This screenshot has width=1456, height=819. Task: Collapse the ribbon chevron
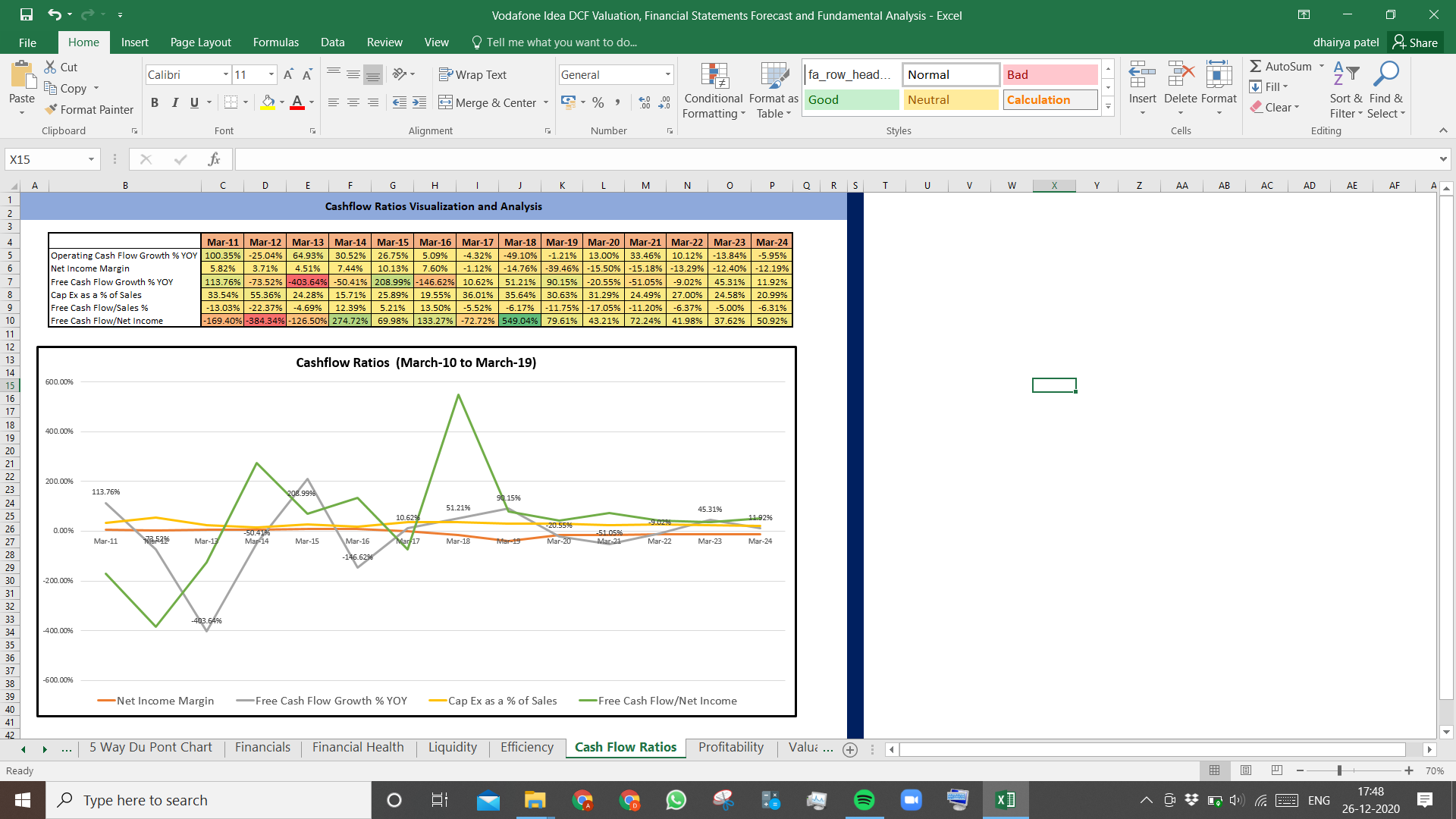1443,130
